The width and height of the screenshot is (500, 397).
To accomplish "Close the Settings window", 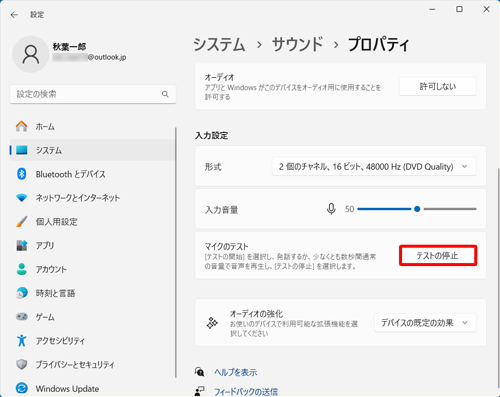I will click(x=486, y=9).
